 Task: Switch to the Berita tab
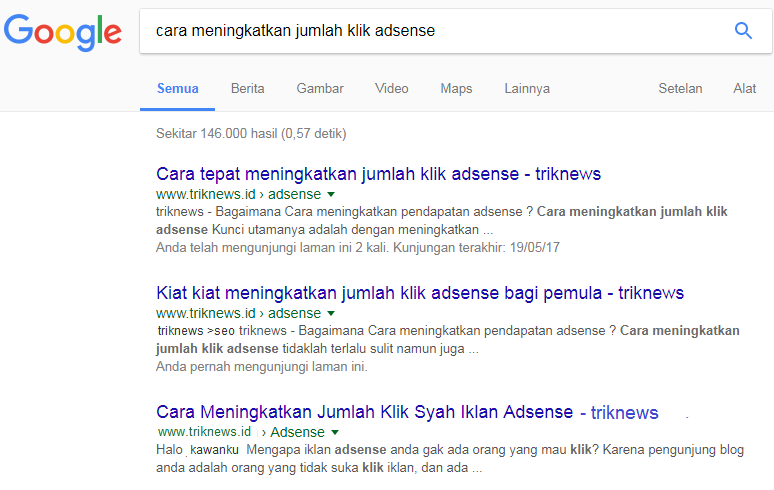[248, 89]
